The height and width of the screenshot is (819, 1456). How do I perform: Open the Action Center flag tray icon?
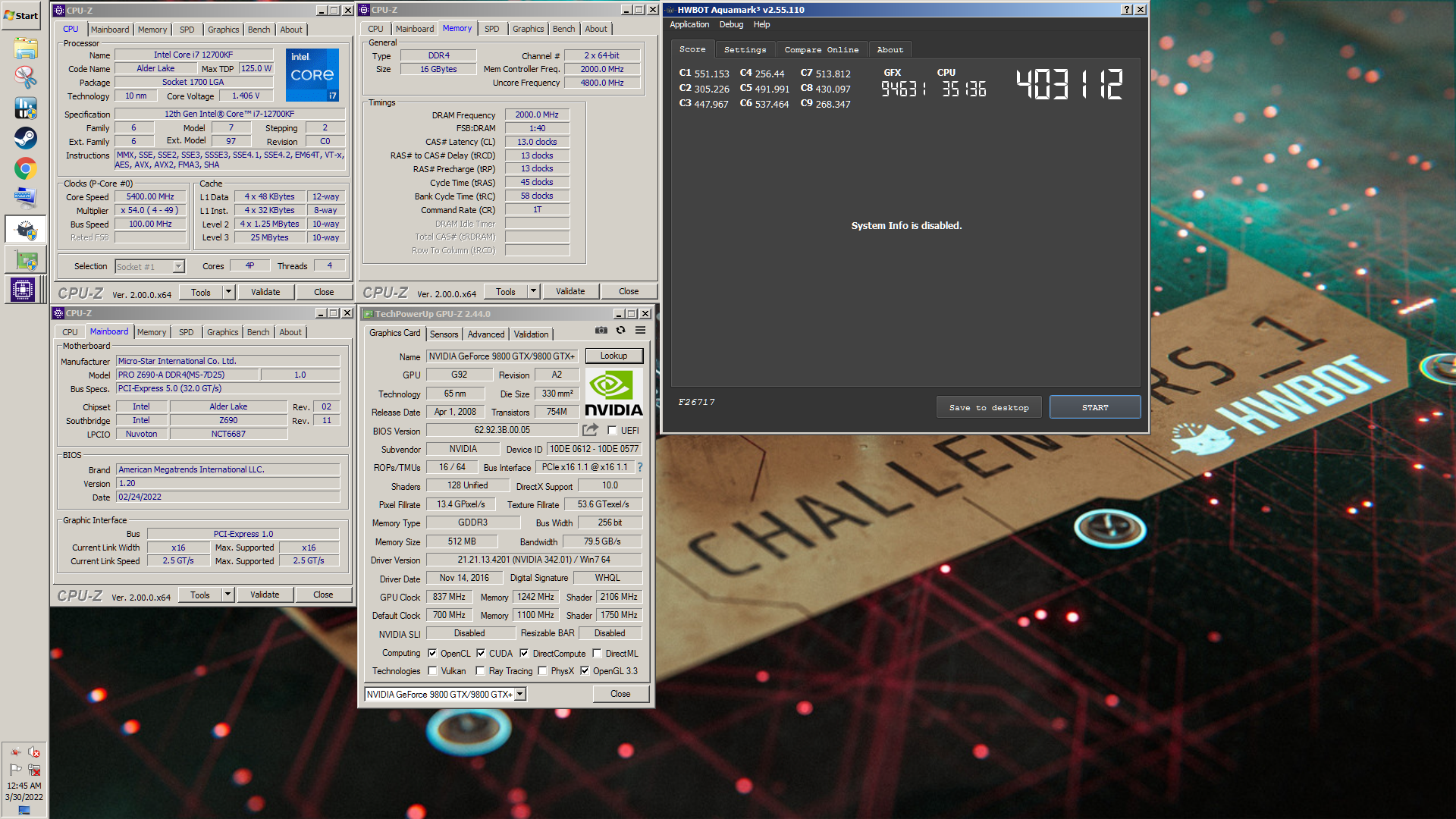point(15,769)
